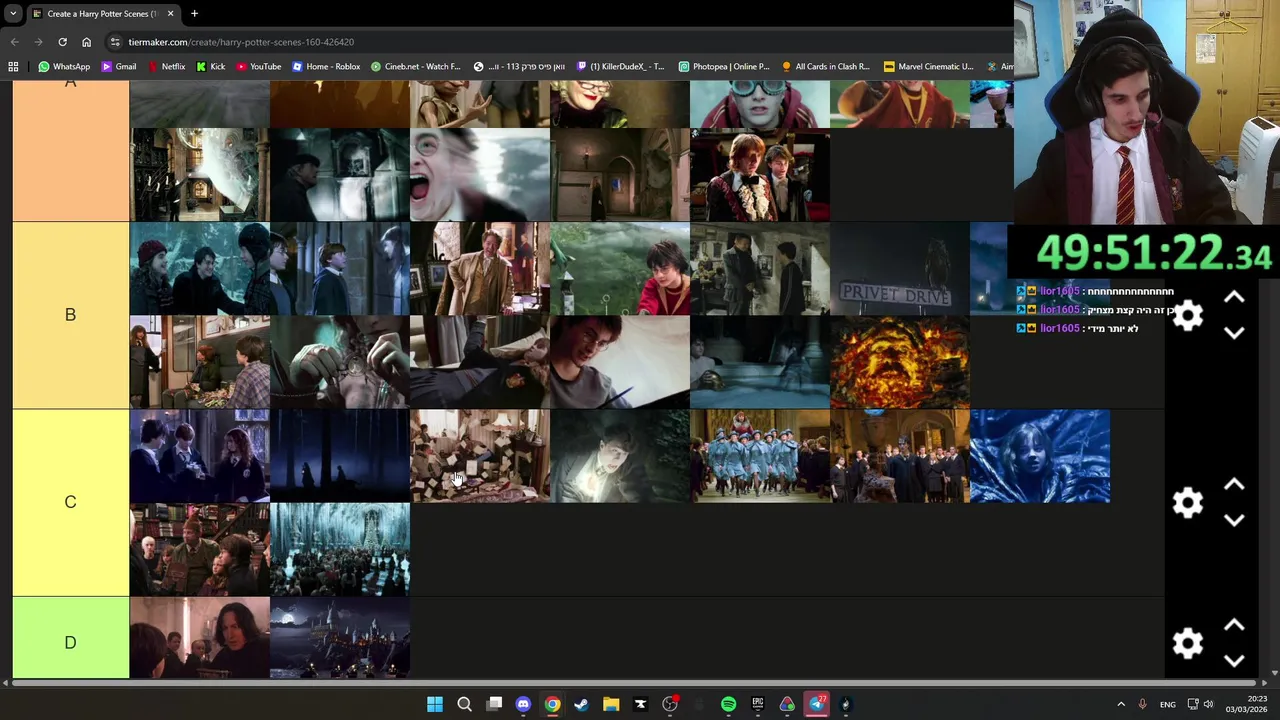Screen dimensions: 1280x720
Task: Open Discord from the taskbar
Action: 523,705
